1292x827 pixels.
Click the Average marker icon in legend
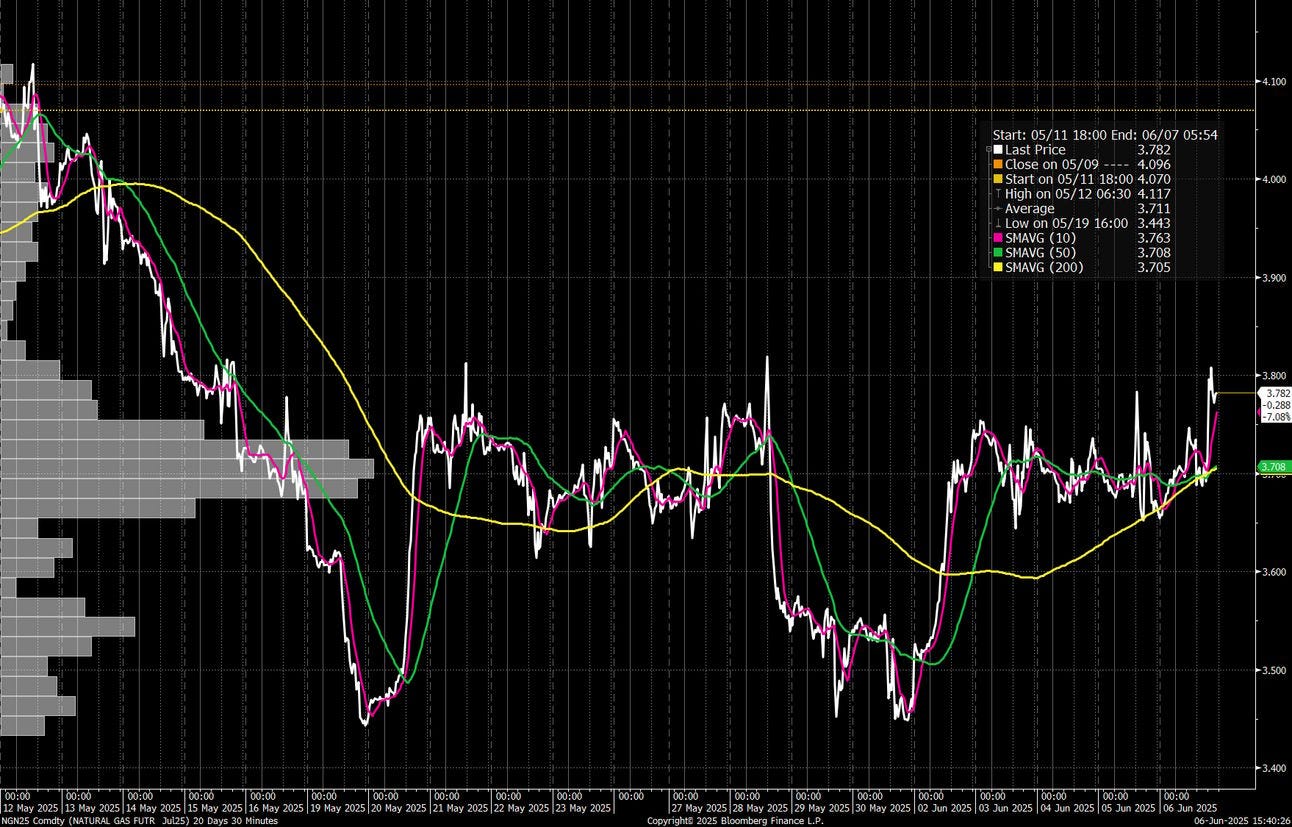point(997,208)
